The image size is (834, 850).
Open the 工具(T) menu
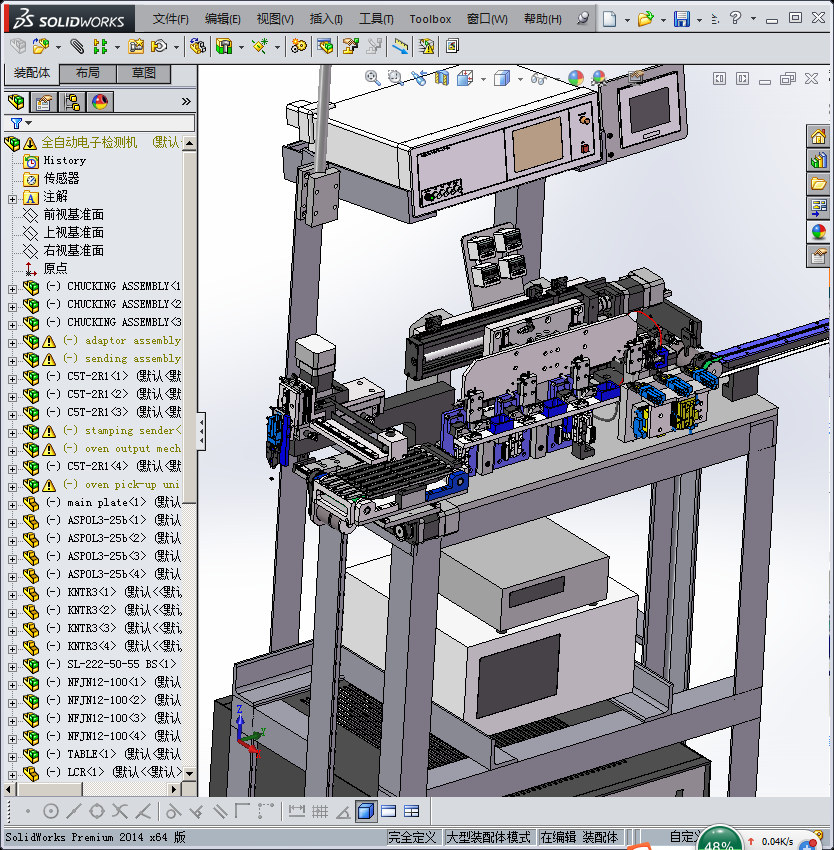[376, 19]
